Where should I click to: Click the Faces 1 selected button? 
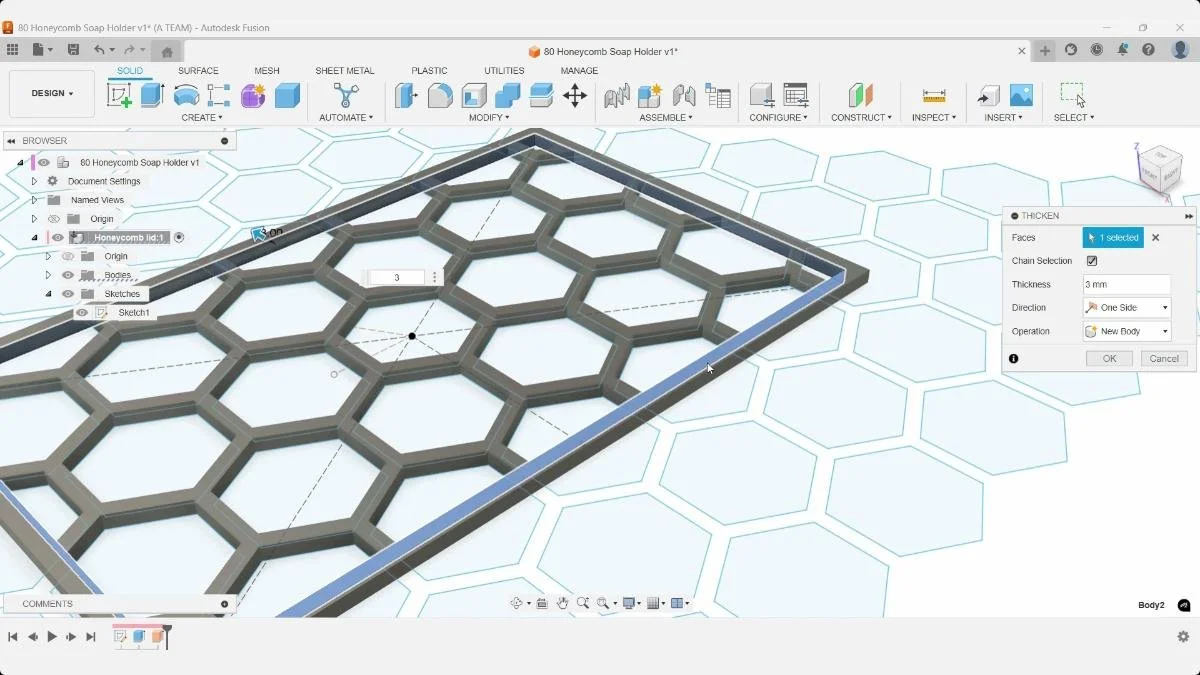point(1113,238)
